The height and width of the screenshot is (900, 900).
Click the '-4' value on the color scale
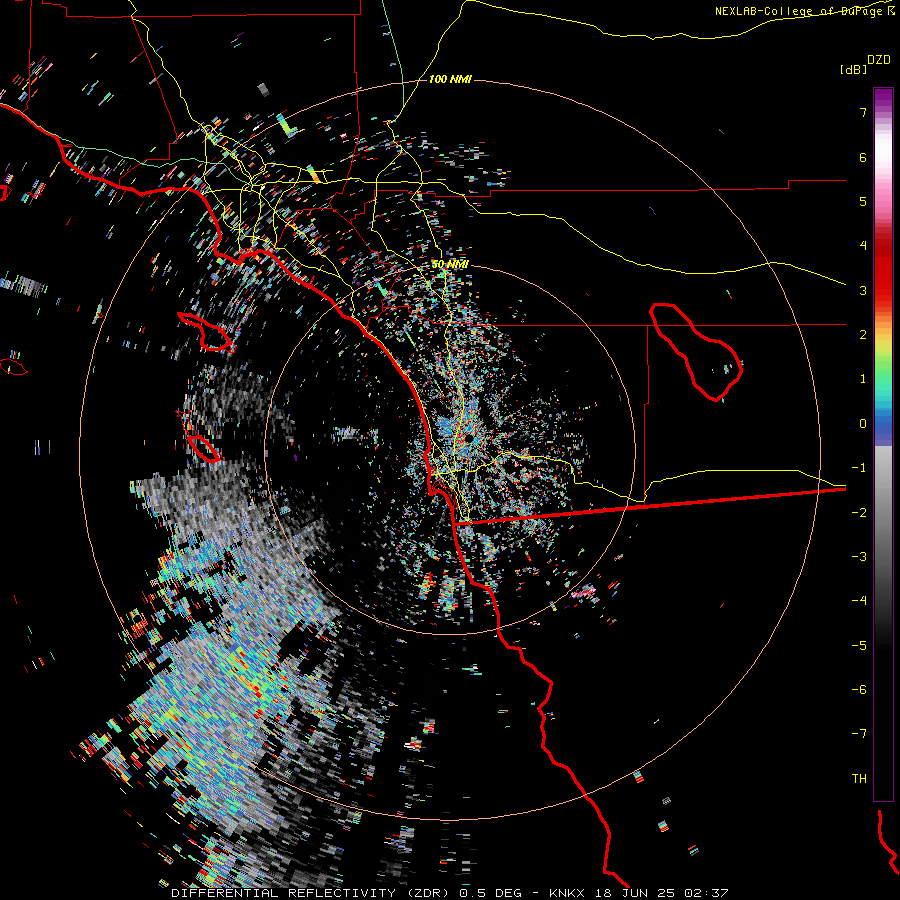(x=859, y=601)
